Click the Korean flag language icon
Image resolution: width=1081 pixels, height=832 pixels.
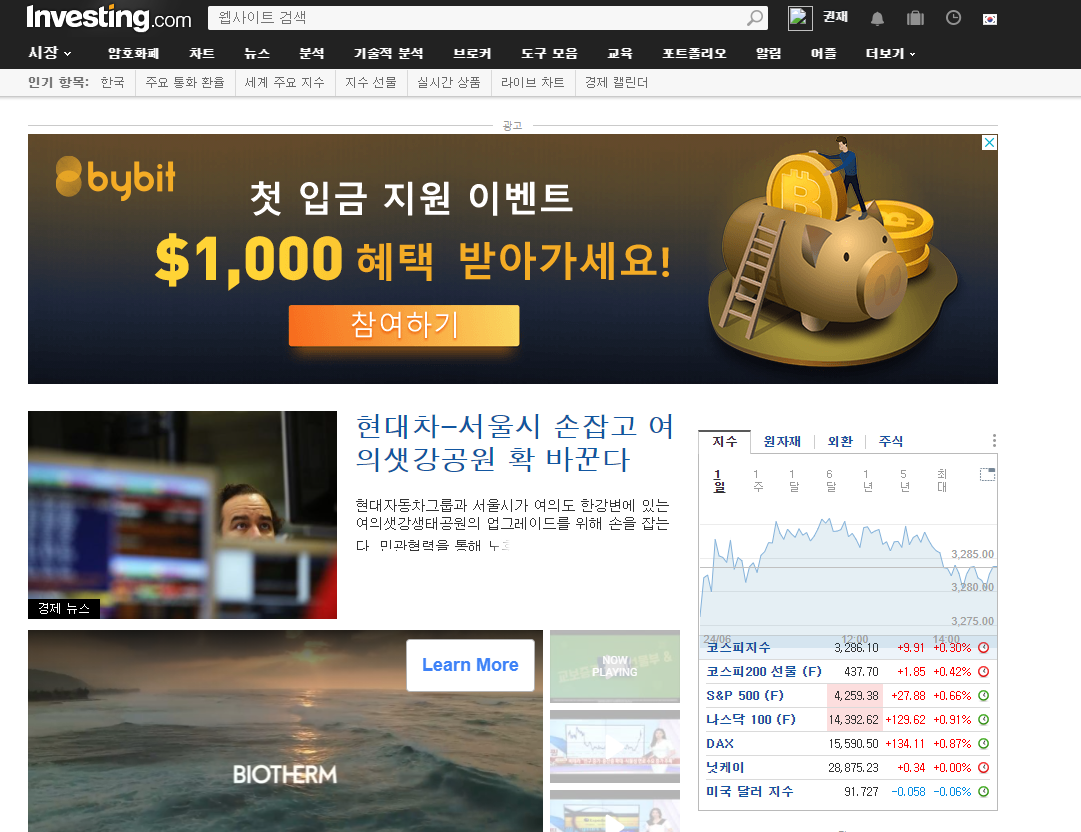989,19
